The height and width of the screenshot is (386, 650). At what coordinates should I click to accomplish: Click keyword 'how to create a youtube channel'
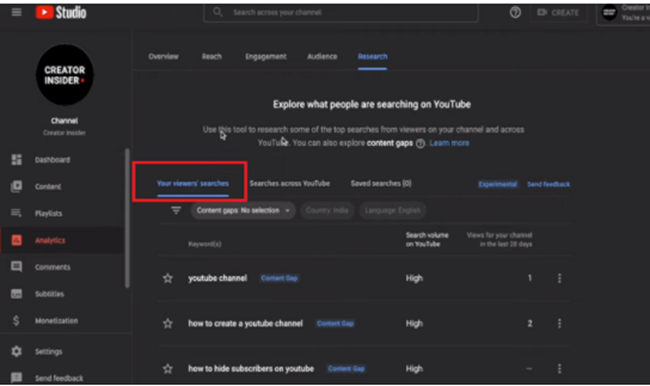coord(245,323)
